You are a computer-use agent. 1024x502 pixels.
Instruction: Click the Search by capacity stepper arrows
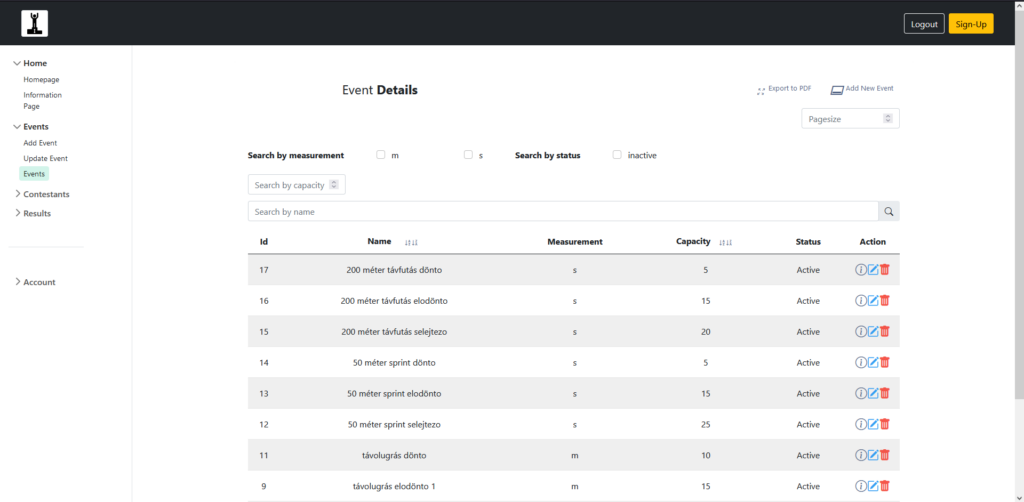tap(334, 185)
